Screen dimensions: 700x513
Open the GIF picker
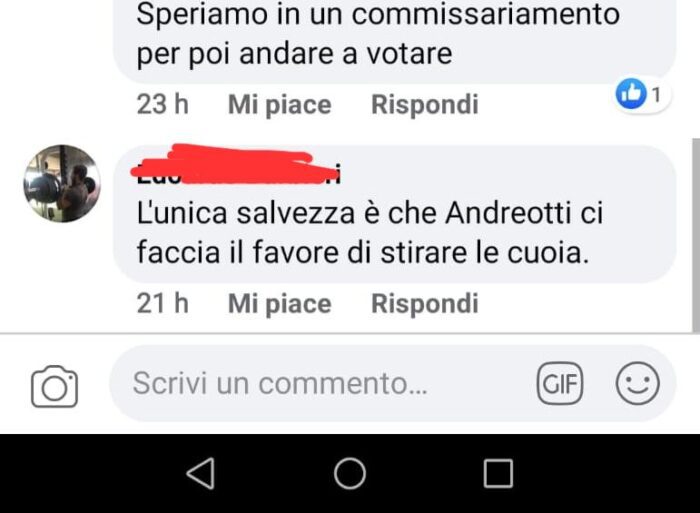coord(560,384)
